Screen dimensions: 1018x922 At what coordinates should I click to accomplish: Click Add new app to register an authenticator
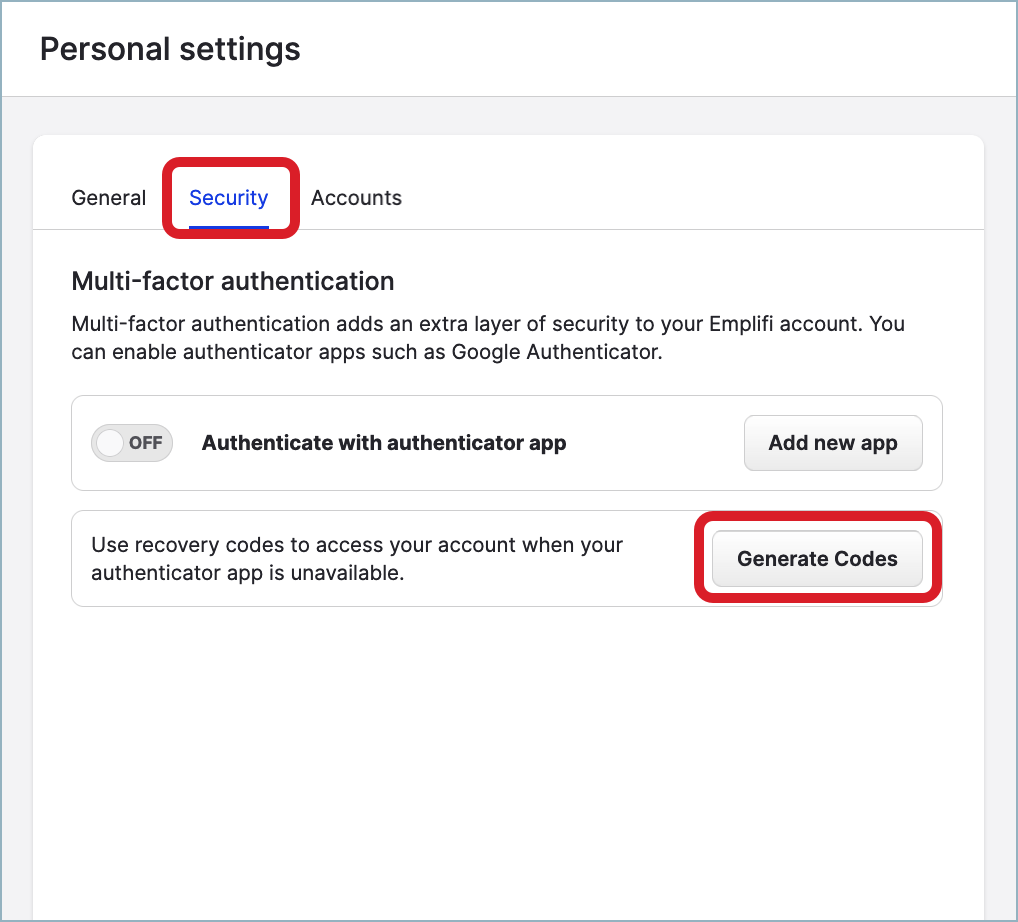832,442
